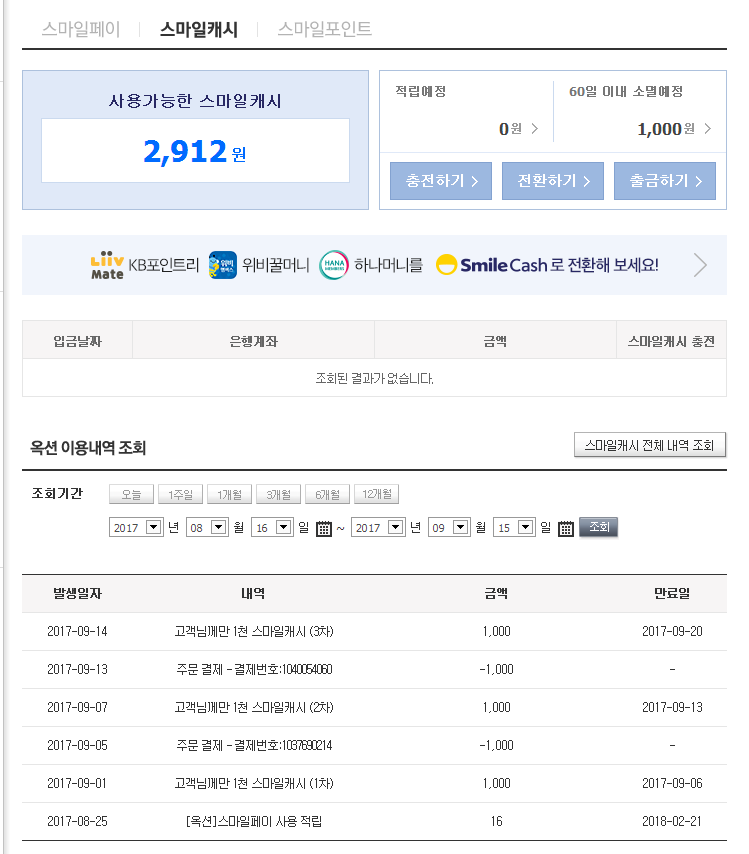Click the 하나머니 Hana Members logo
The image size is (749, 854).
[x=333, y=265]
